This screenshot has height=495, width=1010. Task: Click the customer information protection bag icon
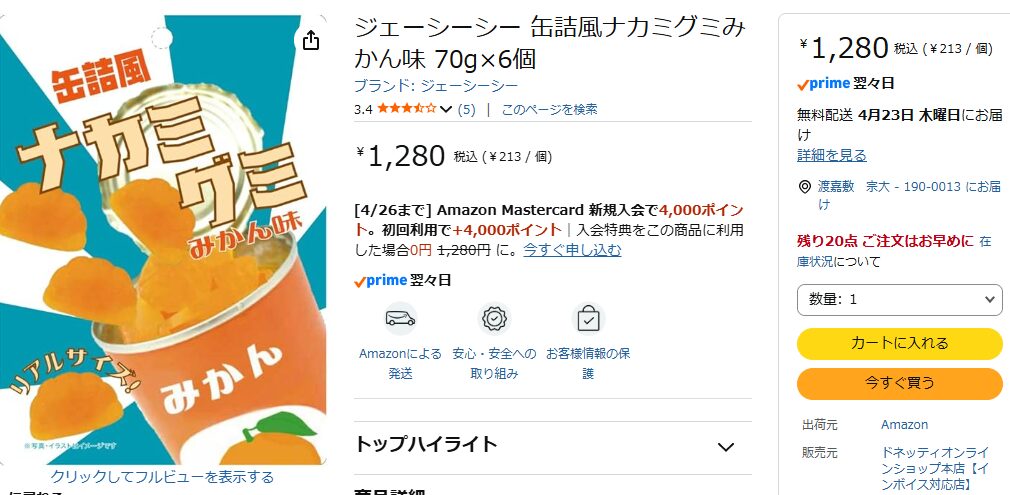pos(588,318)
